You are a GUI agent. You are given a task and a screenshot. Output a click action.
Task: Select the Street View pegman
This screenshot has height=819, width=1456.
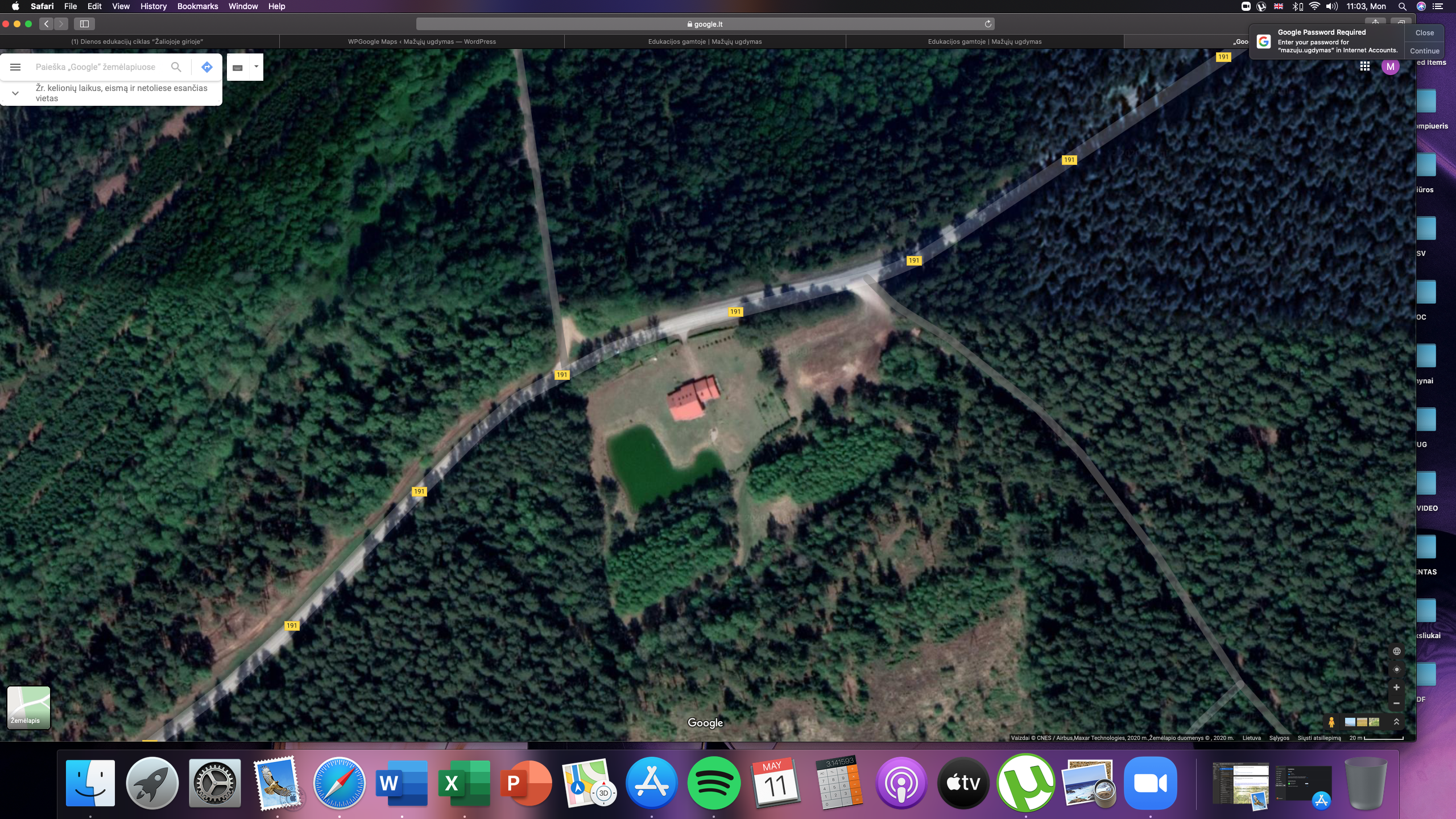1331,722
